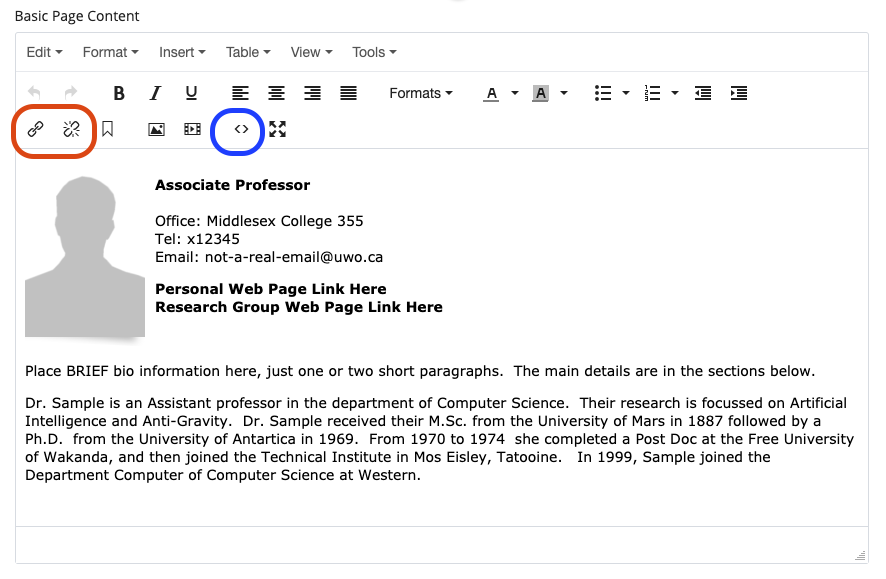The height and width of the screenshot is (579, 886).
Task: Click the Personal Web Page Link Here text
Action: pyautogui.click(x=270, y=289)
